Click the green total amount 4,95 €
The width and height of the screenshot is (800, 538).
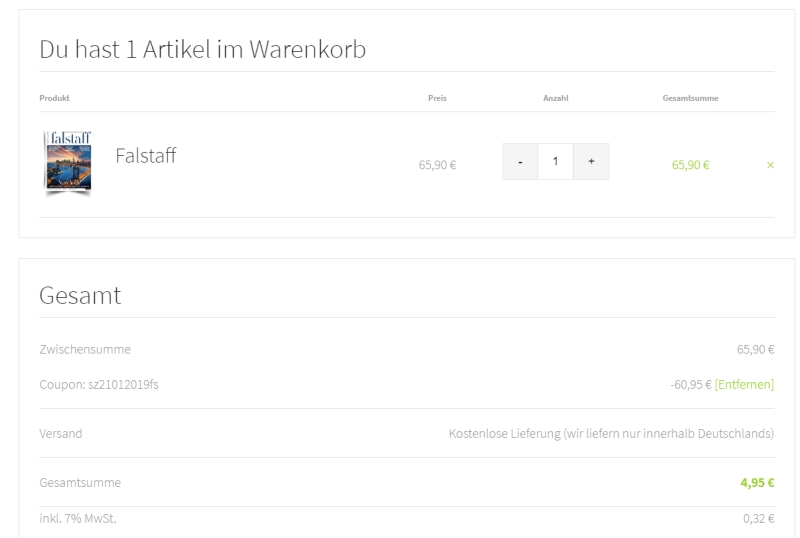(x=757, y=483)
